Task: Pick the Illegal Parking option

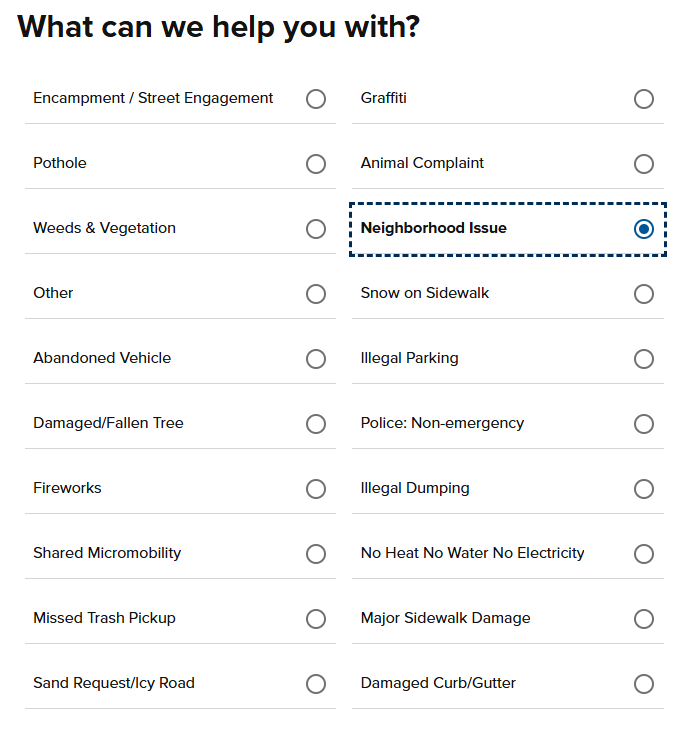Action: [x=644, y=359]
